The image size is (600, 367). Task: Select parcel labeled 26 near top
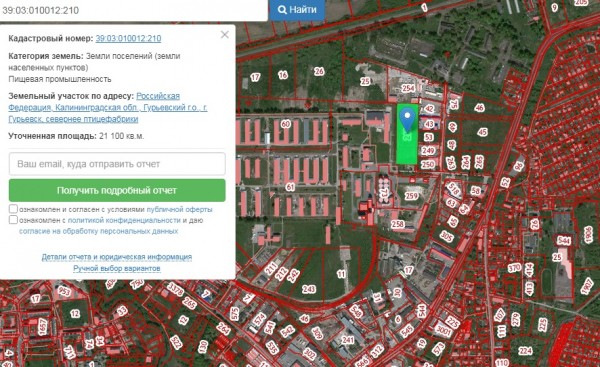click(319, 71)
